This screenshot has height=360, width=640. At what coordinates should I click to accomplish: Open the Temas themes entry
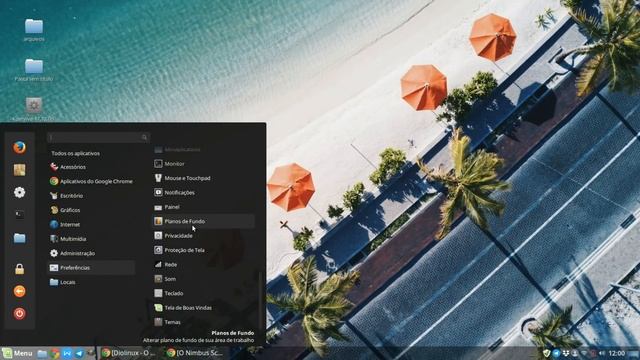point(204,322)
